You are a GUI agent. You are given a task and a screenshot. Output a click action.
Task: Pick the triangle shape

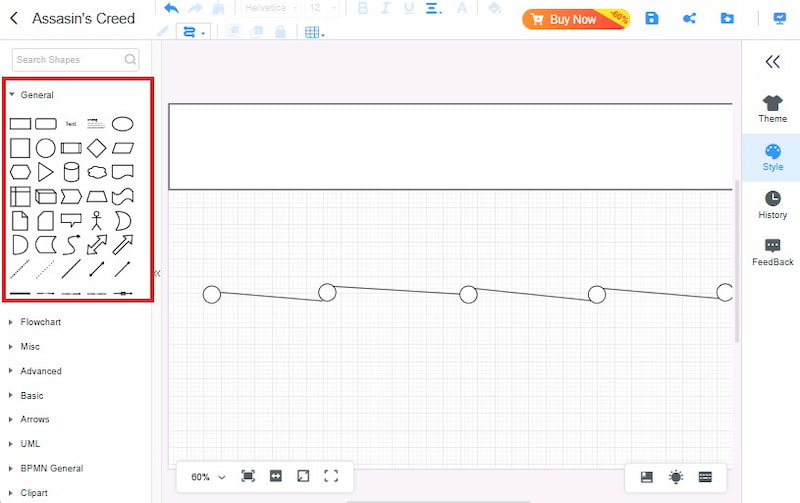point(45,172)
